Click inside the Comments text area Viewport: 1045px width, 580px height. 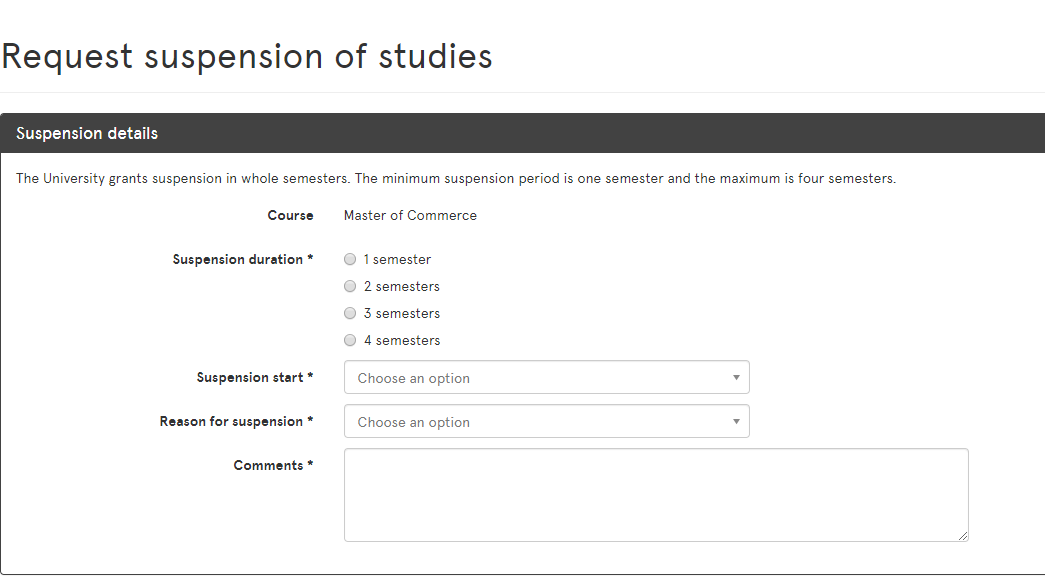[x=655, y=494]
